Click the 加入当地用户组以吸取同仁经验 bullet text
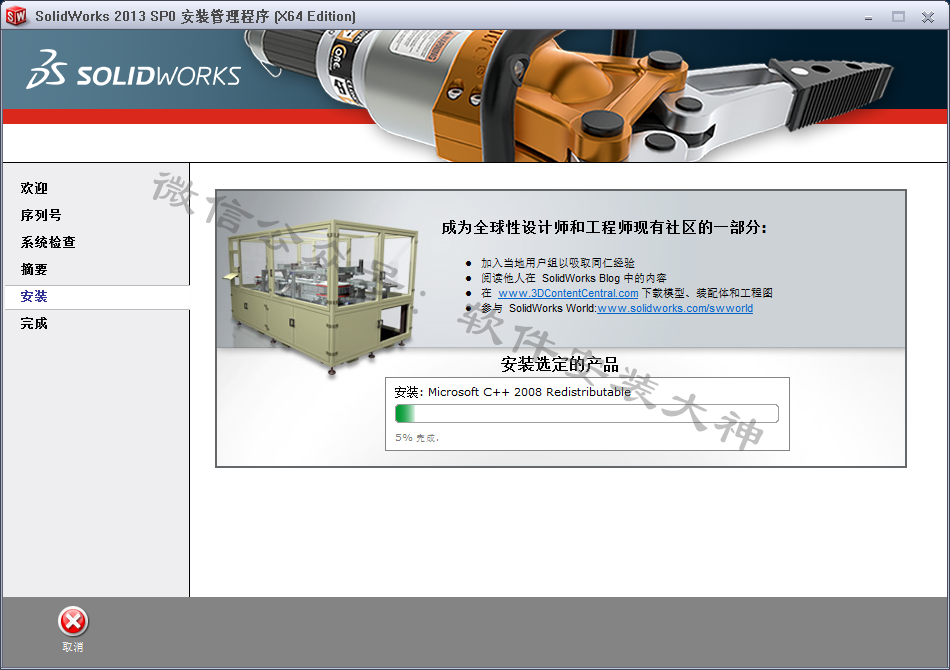 (557, 263)
